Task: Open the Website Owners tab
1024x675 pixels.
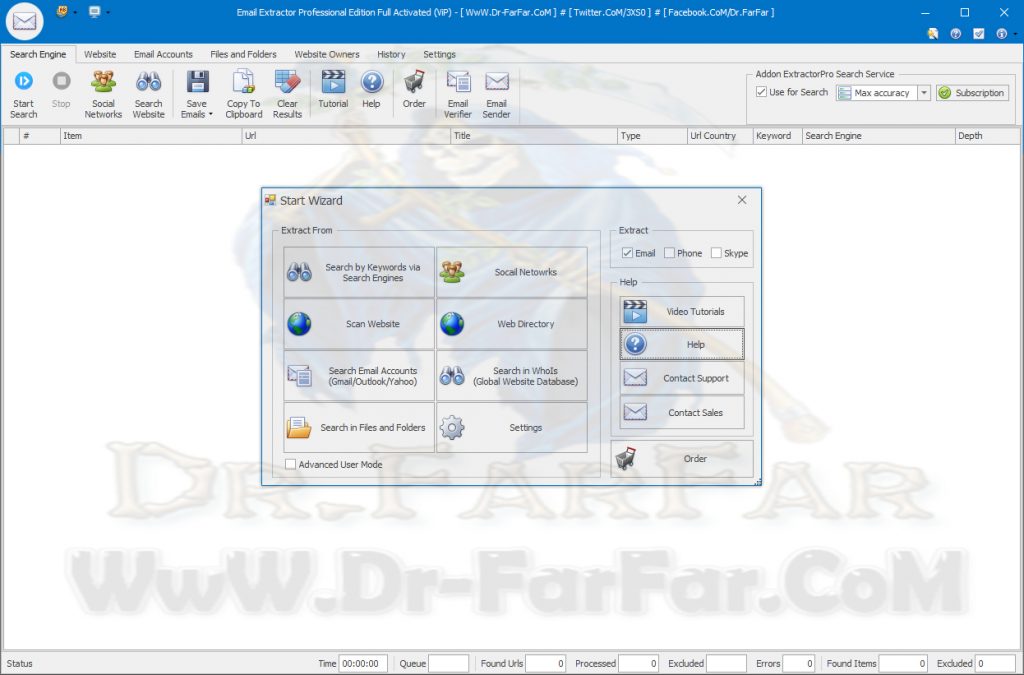Action: 326,54
